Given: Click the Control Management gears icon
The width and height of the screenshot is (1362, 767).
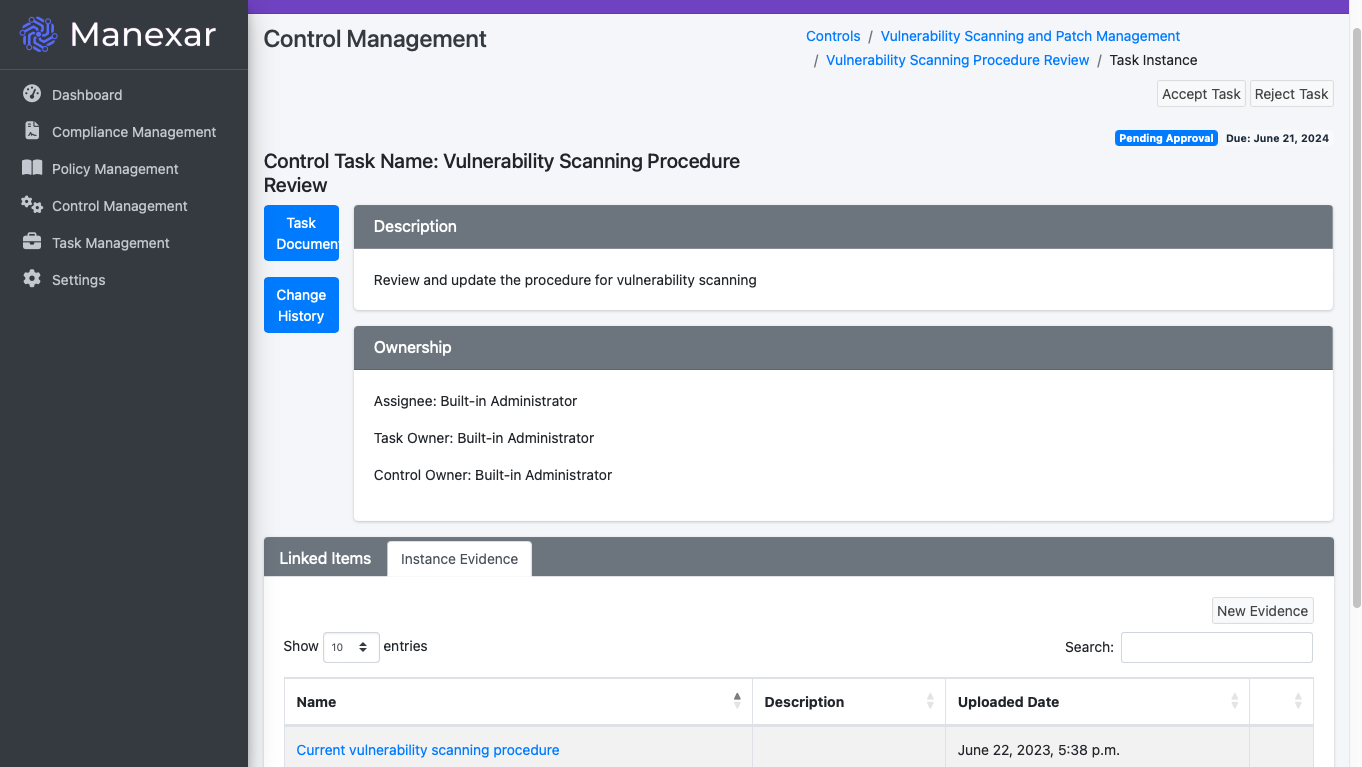Looking at the screenshot, I should coord(32,205).
